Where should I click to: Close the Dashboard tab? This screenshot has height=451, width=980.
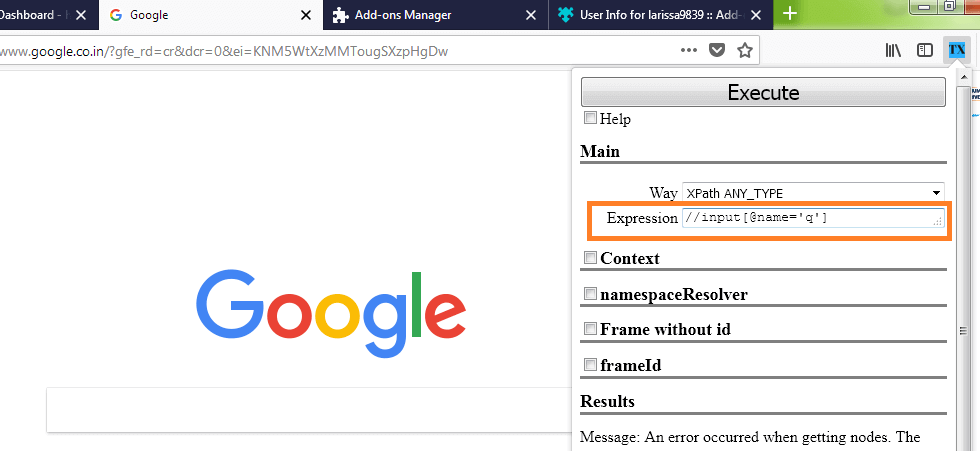81,15
